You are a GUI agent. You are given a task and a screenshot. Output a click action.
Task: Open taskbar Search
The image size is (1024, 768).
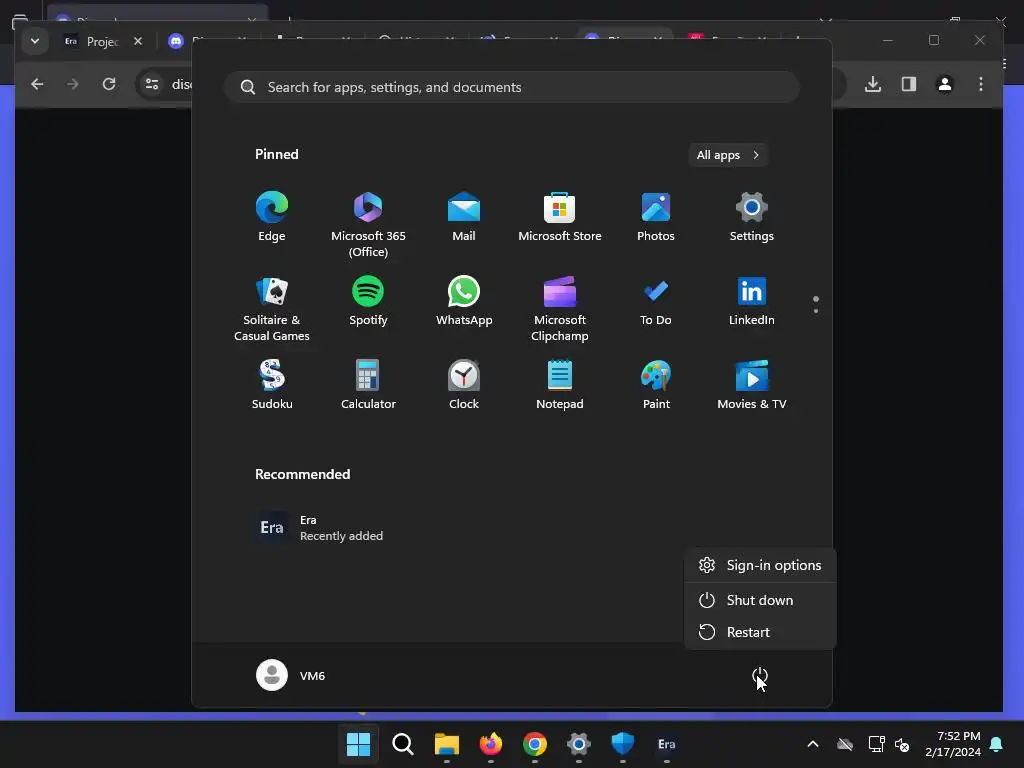(402, 744)
